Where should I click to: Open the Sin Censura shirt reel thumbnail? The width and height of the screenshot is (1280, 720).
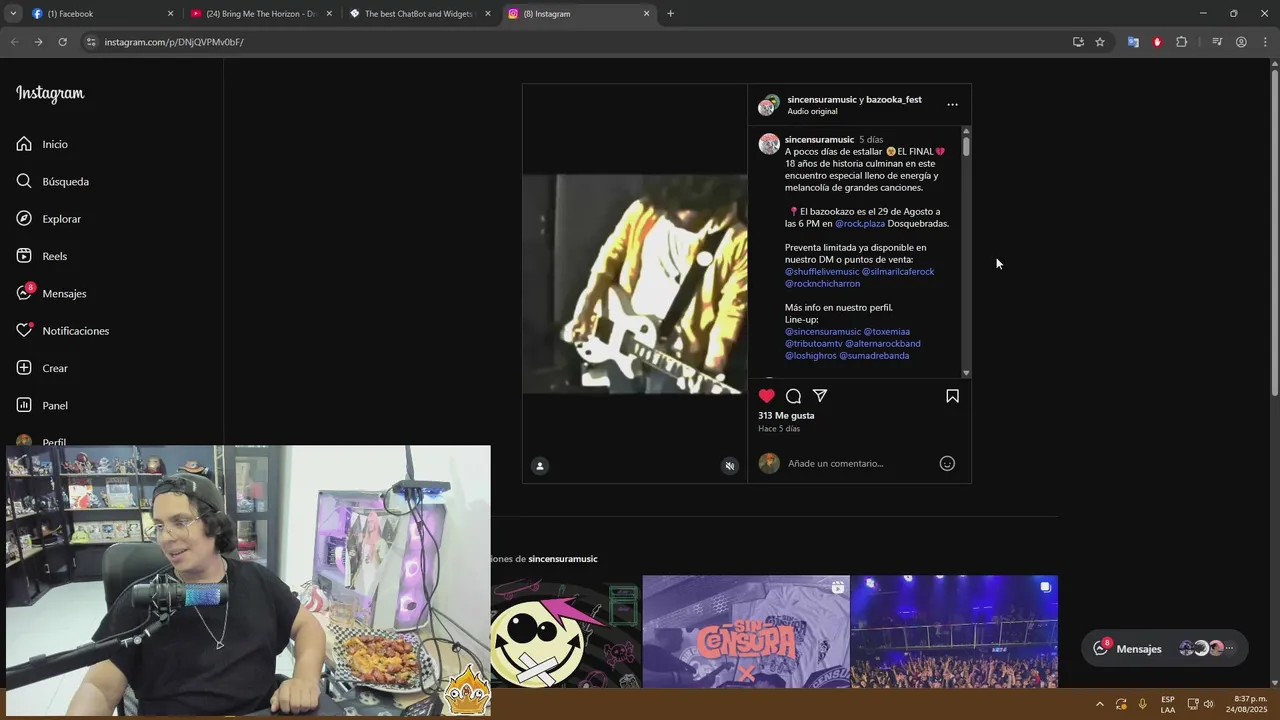pos(746,631)
